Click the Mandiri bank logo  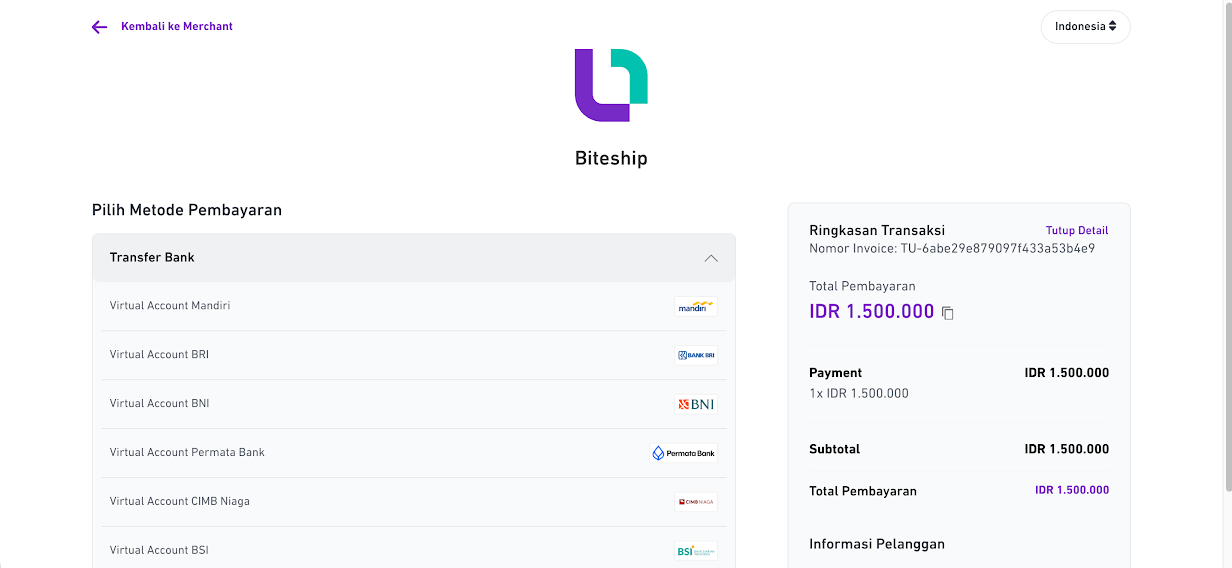[696, 306]
